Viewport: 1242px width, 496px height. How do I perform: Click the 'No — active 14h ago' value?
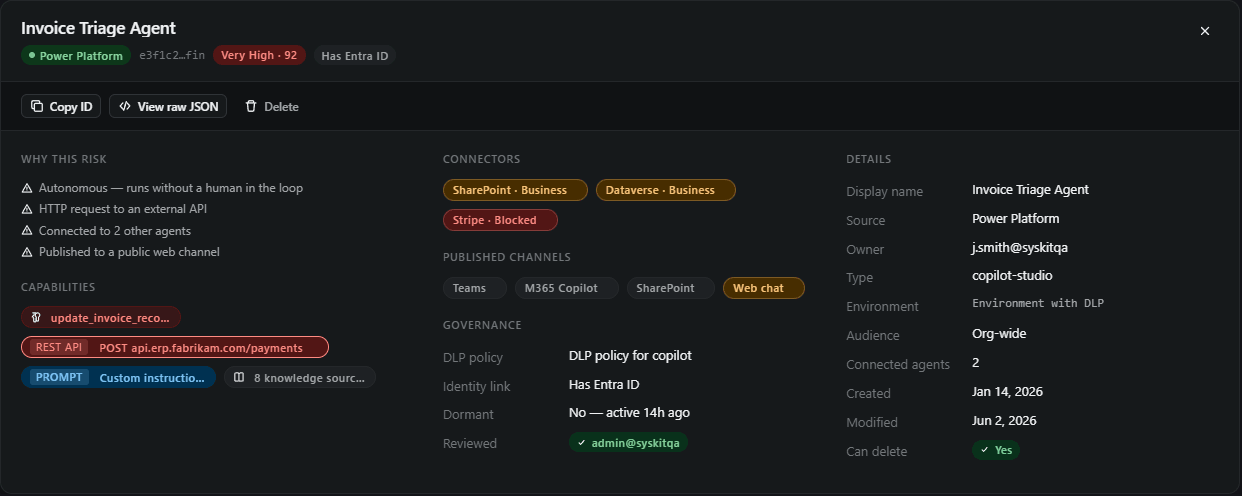pos(629,413)
